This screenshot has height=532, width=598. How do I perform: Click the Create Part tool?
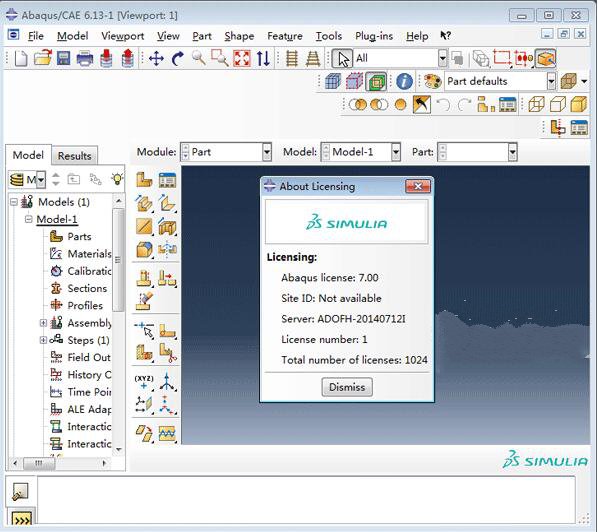(144, 180)
